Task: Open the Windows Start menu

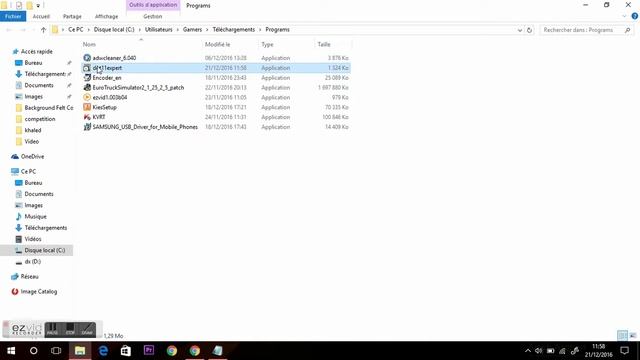Action: click(11, 351)
